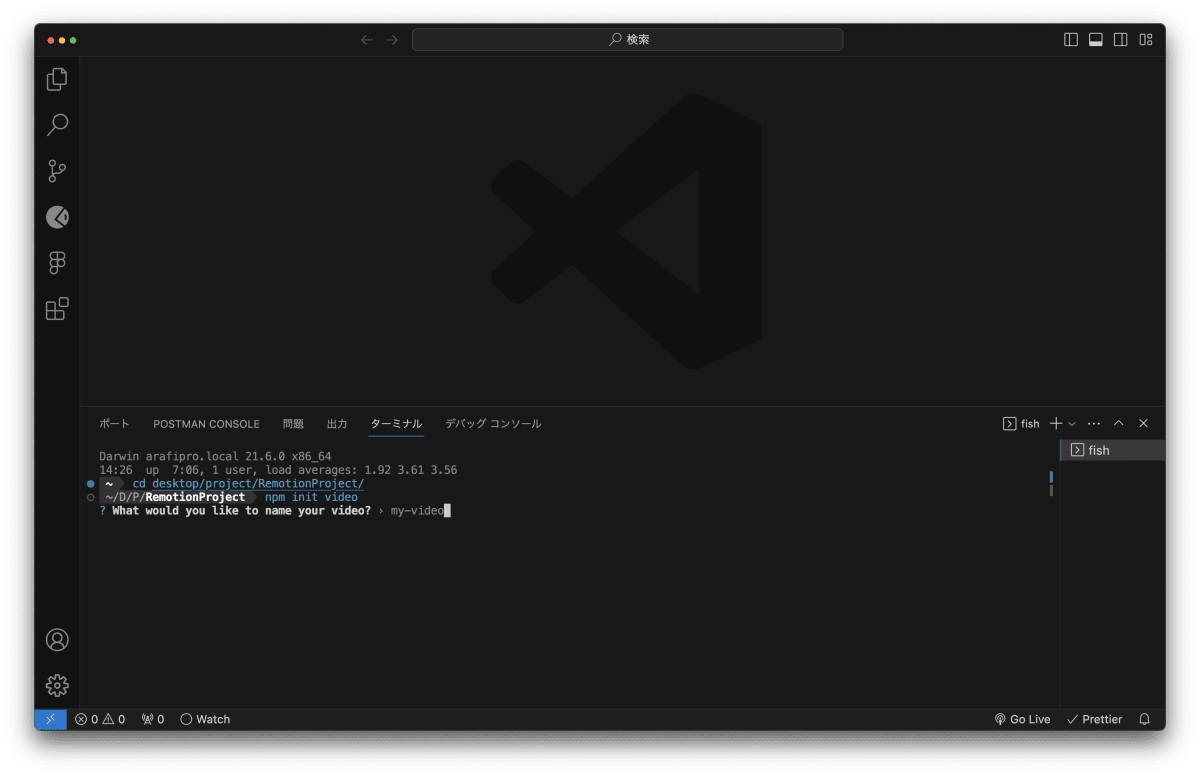The height and width of the screenshot is (776, 1200).
Task: Toggle the primary side bar layout icon
Action: point(1071,40)
